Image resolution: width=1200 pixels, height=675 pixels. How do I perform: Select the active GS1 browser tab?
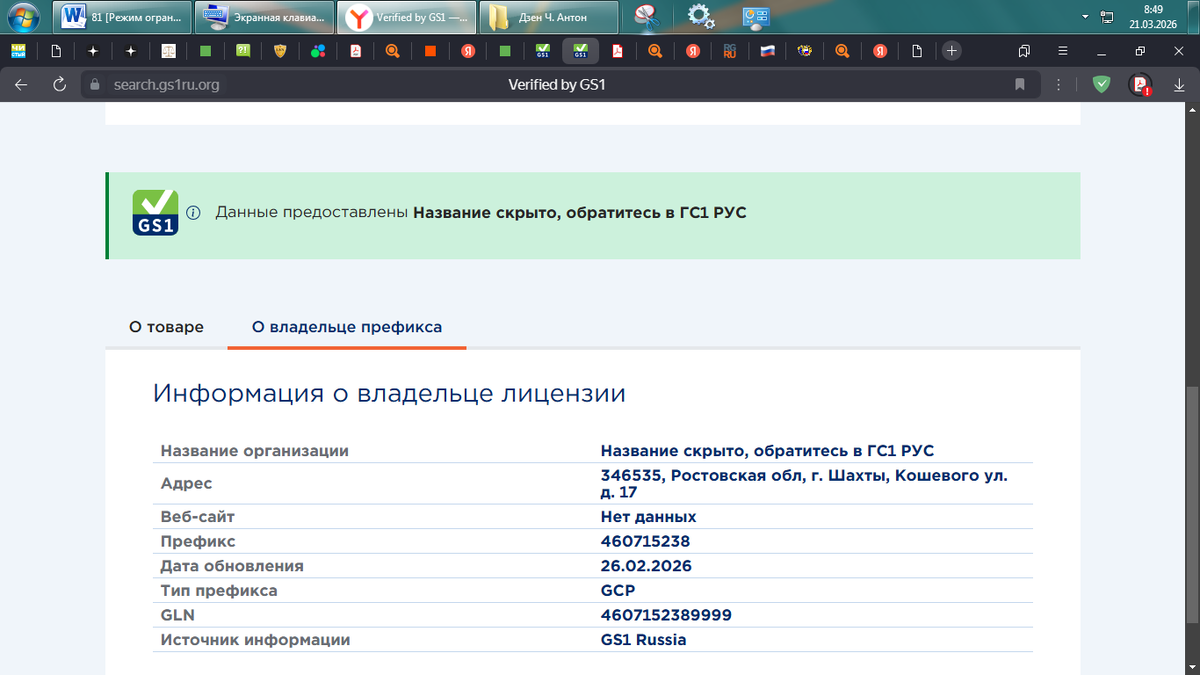580,50
